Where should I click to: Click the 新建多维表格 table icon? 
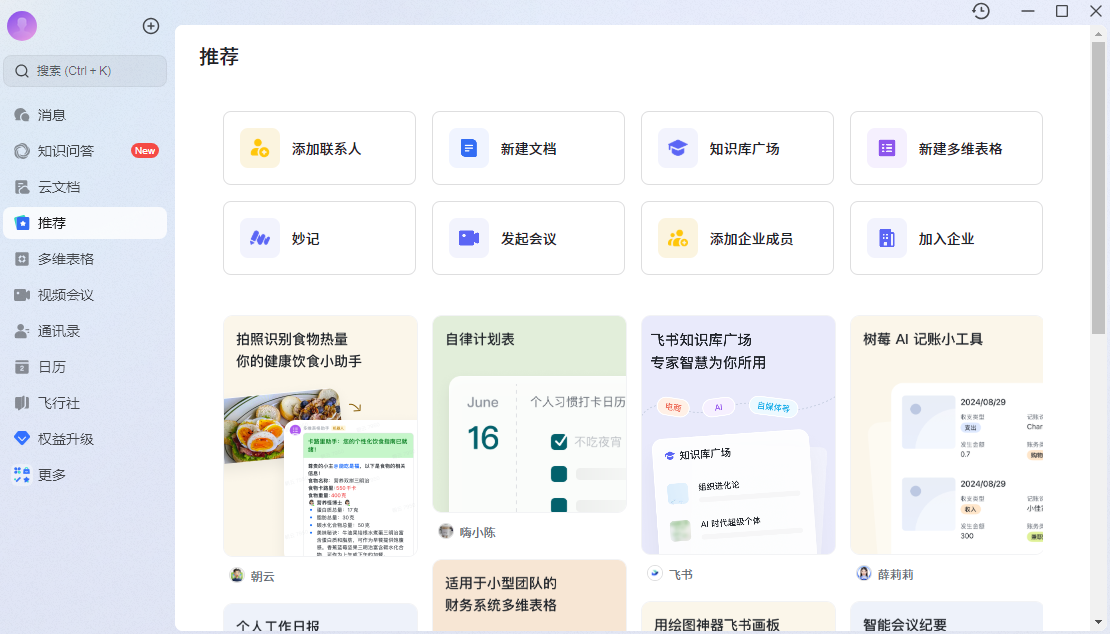pyautogui.click(x=886, y=148)
